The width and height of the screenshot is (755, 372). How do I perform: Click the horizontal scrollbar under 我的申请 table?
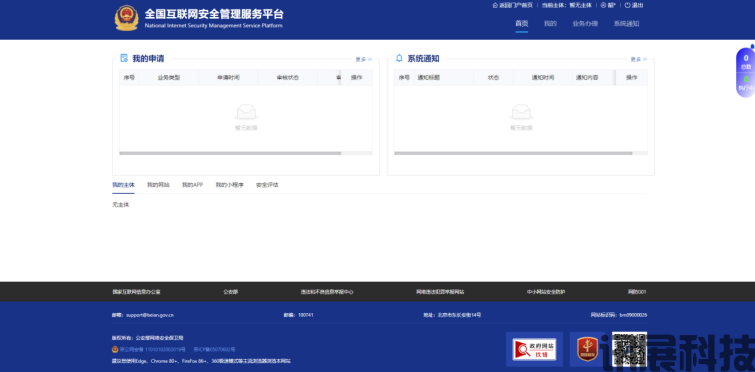(x=230, y=154)
